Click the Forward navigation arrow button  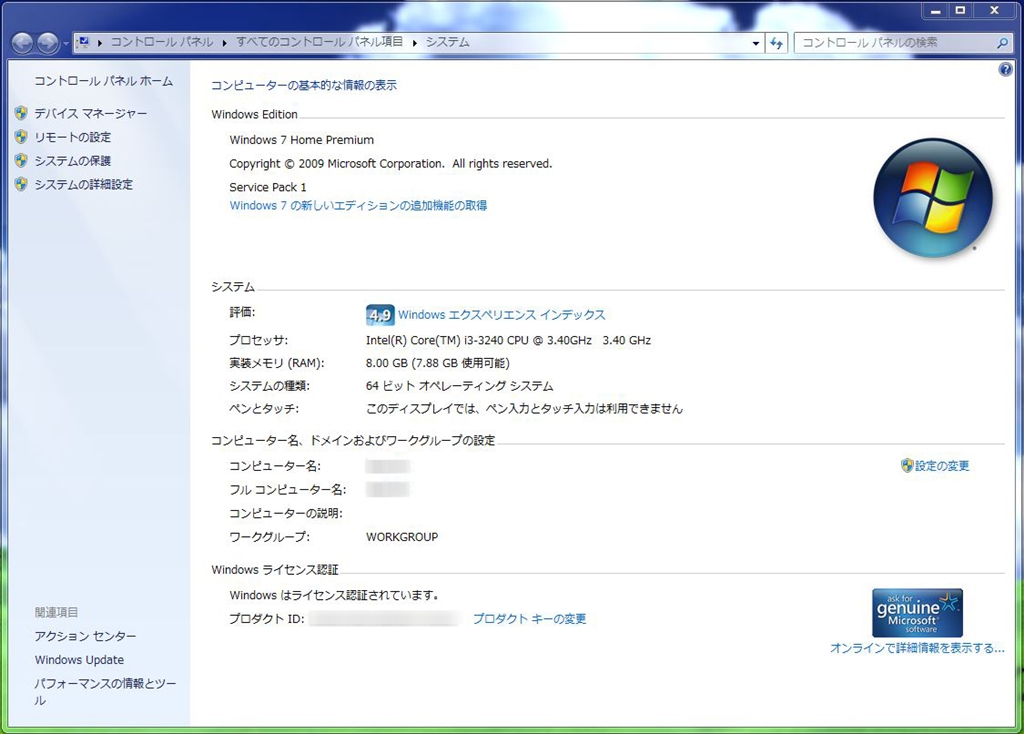pos(48,43)
